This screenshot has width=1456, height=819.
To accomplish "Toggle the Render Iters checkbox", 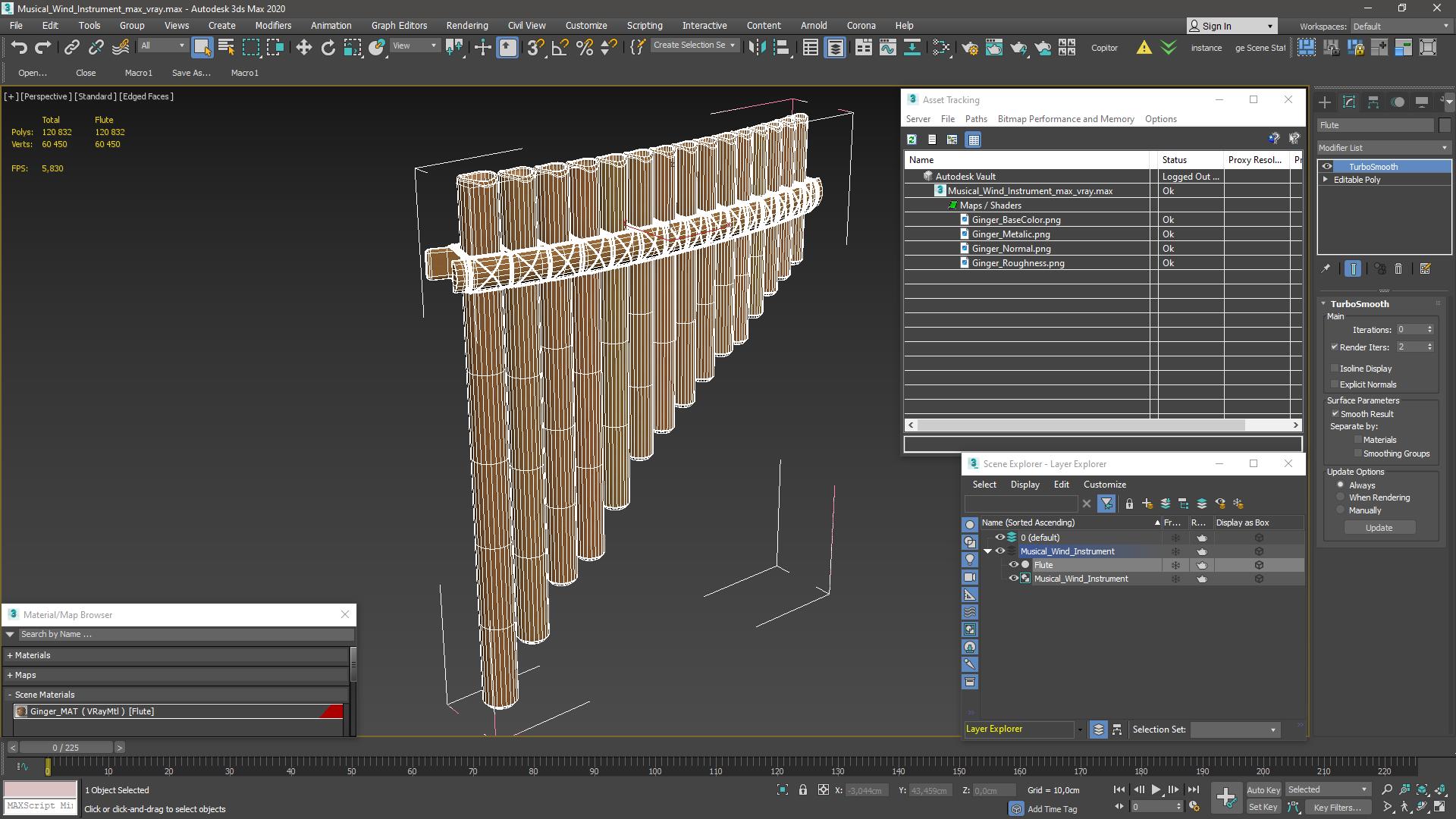I will [1335, 347].
